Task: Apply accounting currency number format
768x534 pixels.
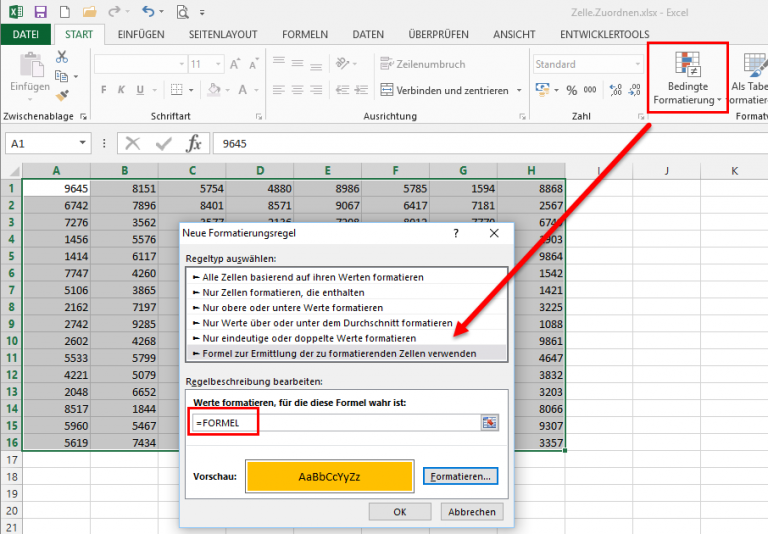Action: (x=542, y=90)
